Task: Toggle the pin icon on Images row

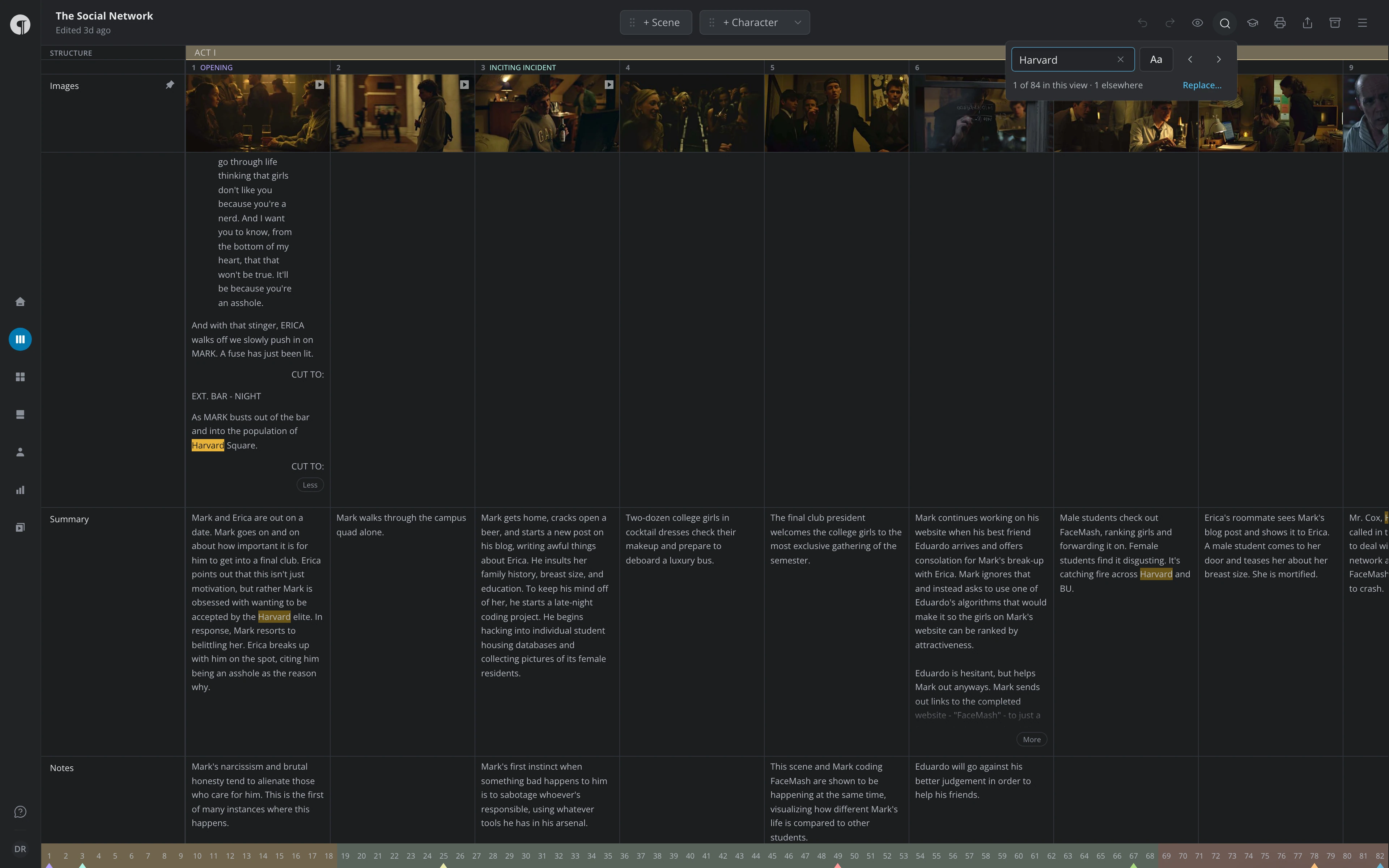Action: [170, 85]
